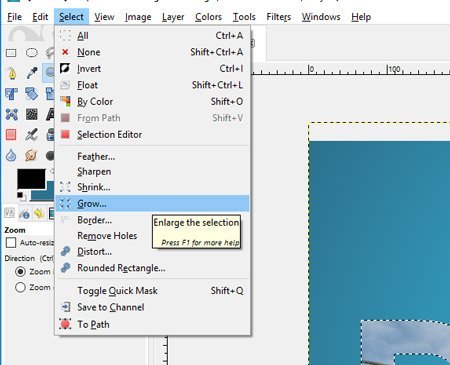Select the Free Select lasso tool
Viewport: 450px width, 365px height.
[50, 53]
